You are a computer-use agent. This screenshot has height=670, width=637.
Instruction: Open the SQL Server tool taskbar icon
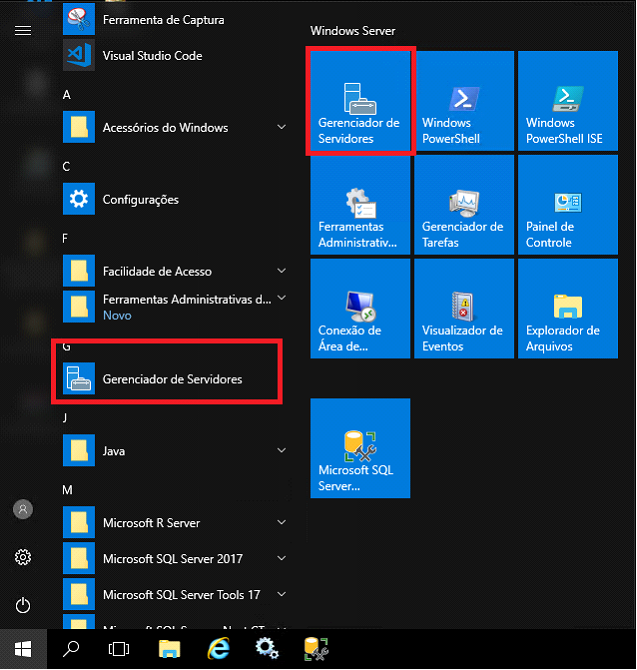[316, 649]
